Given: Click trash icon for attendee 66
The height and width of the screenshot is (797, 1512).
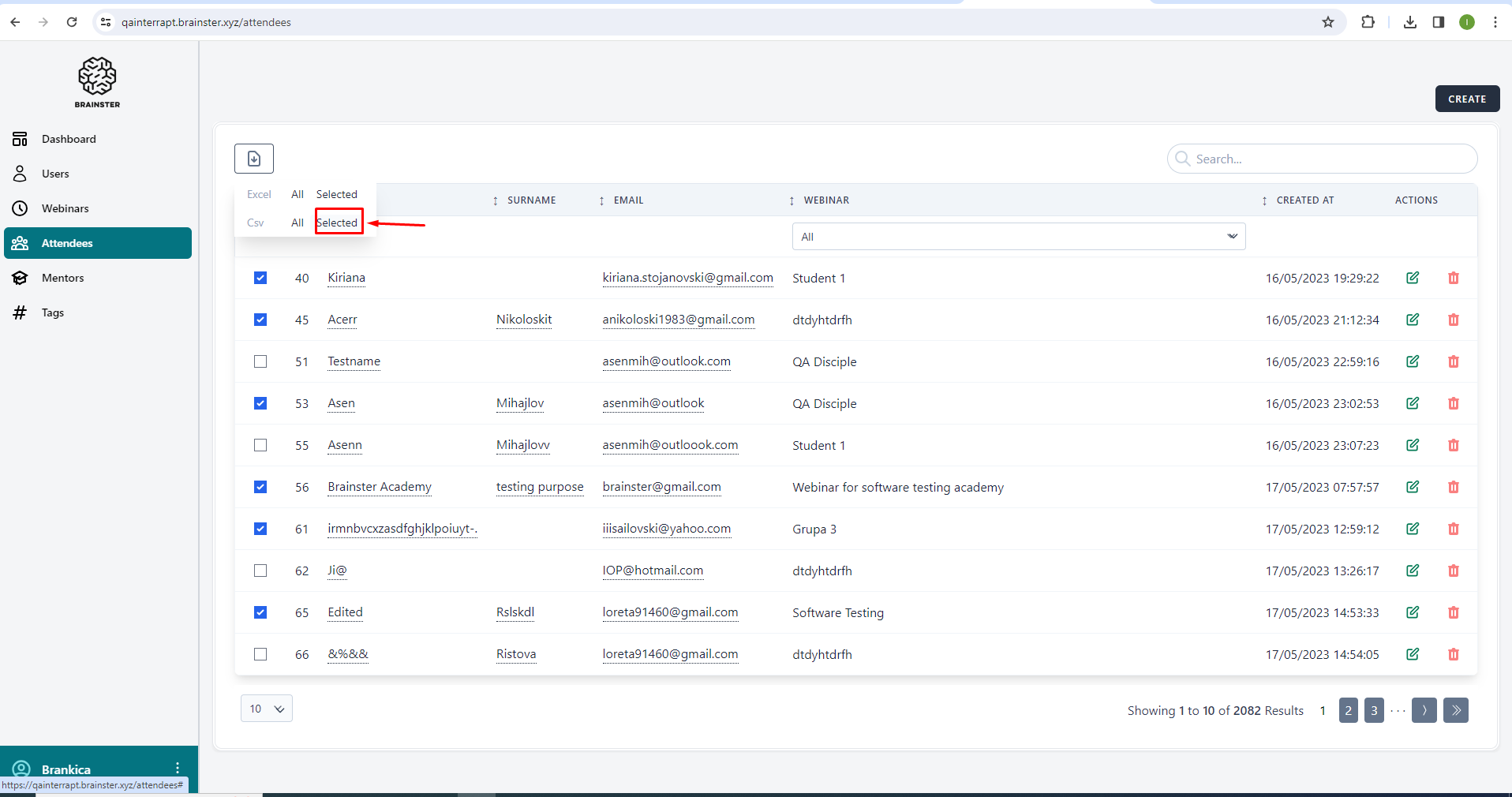Looking at the screenshot, I should (1453, 654).
